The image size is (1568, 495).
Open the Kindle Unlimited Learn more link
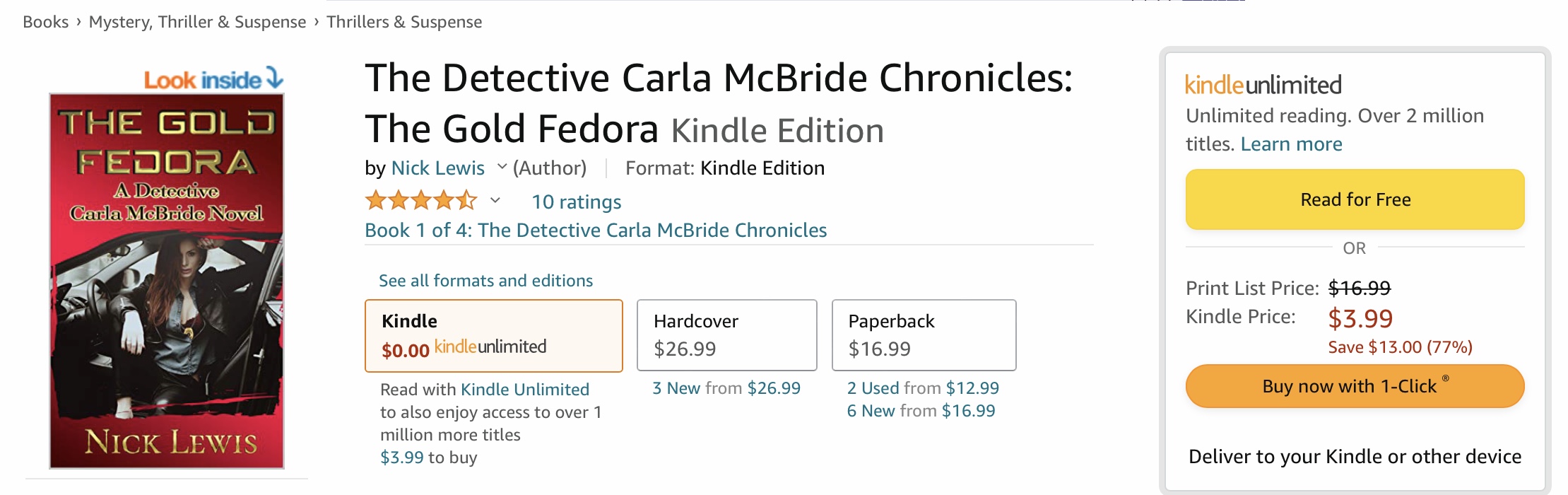[x=1291, y=144]
